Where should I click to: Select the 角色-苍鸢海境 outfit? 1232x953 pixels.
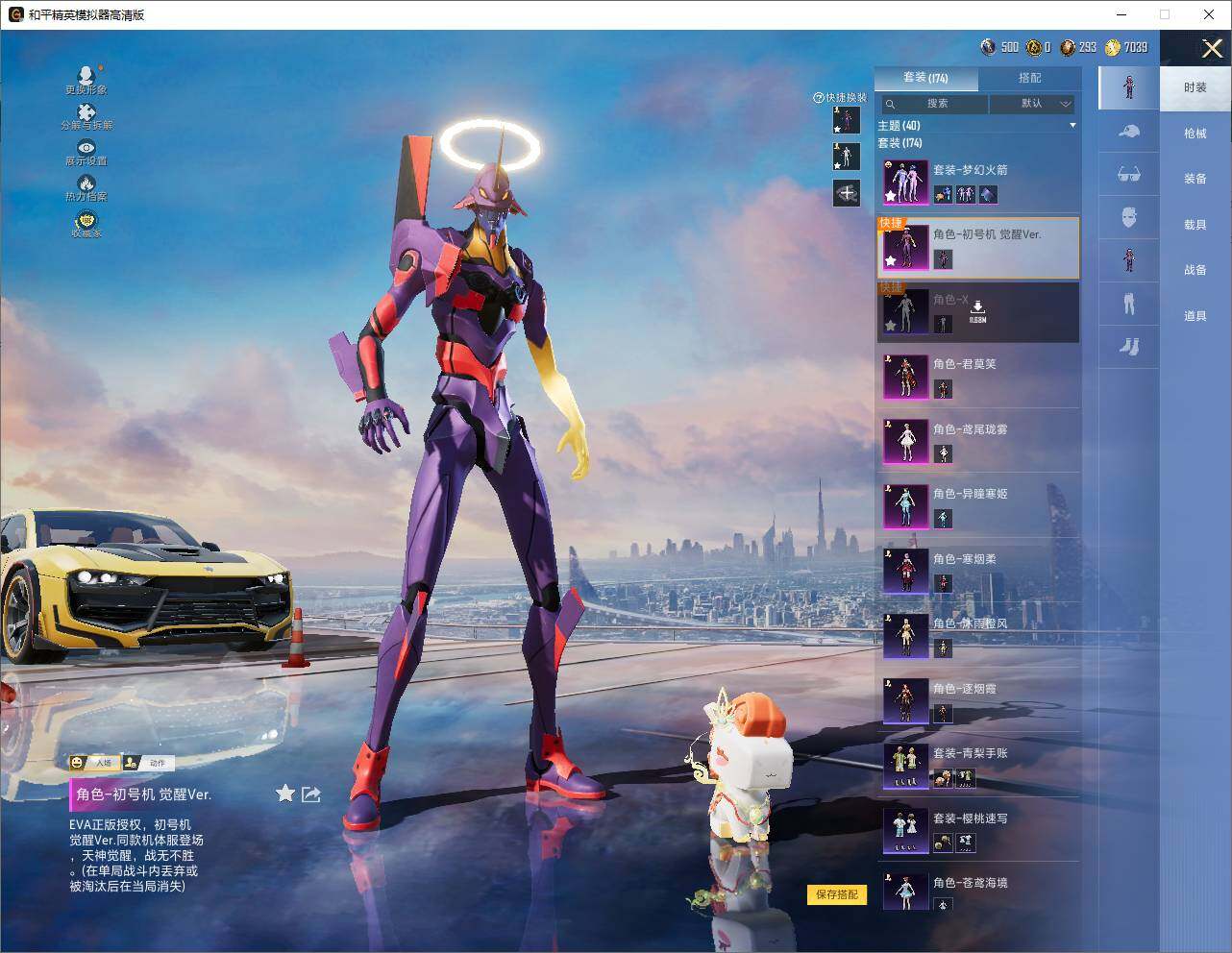(977, 891)
